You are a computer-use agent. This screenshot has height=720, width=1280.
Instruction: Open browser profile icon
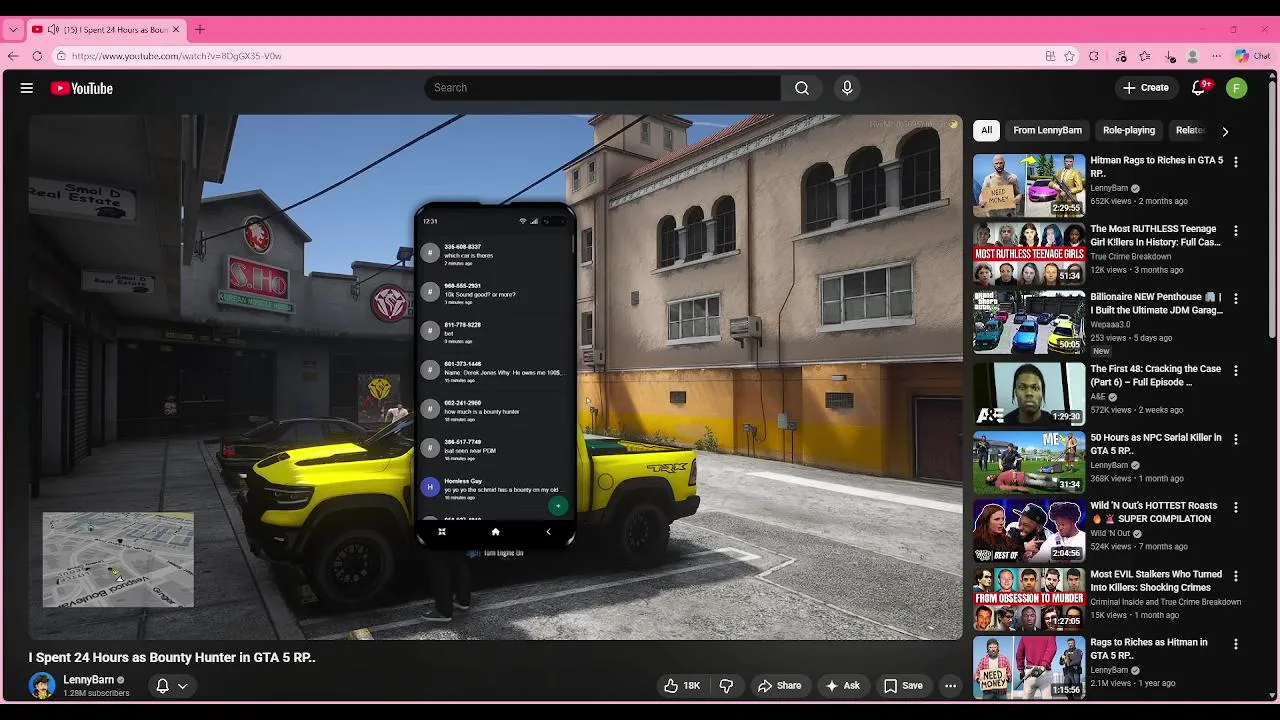click(1193, 56)
